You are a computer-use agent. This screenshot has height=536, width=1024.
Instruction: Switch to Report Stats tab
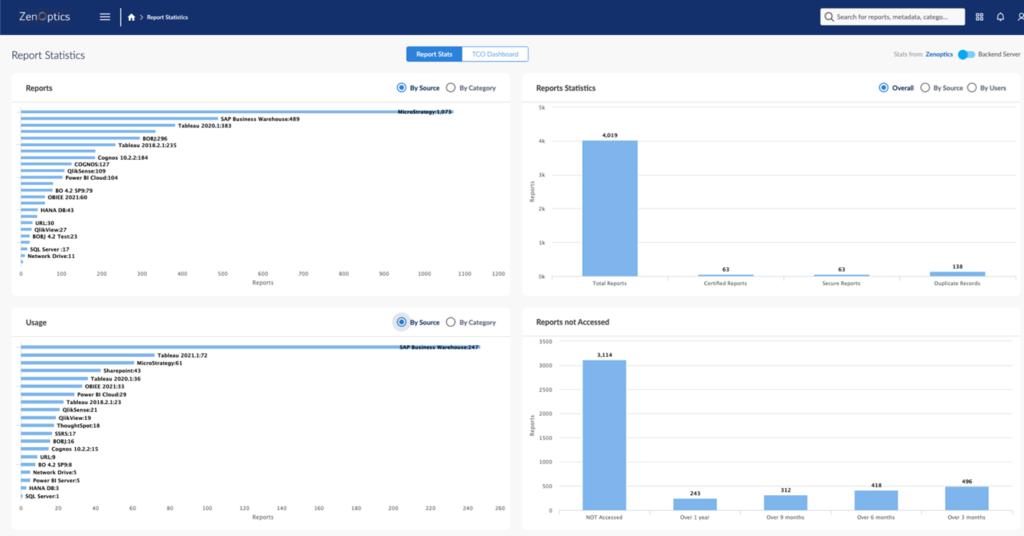point(434,54)
